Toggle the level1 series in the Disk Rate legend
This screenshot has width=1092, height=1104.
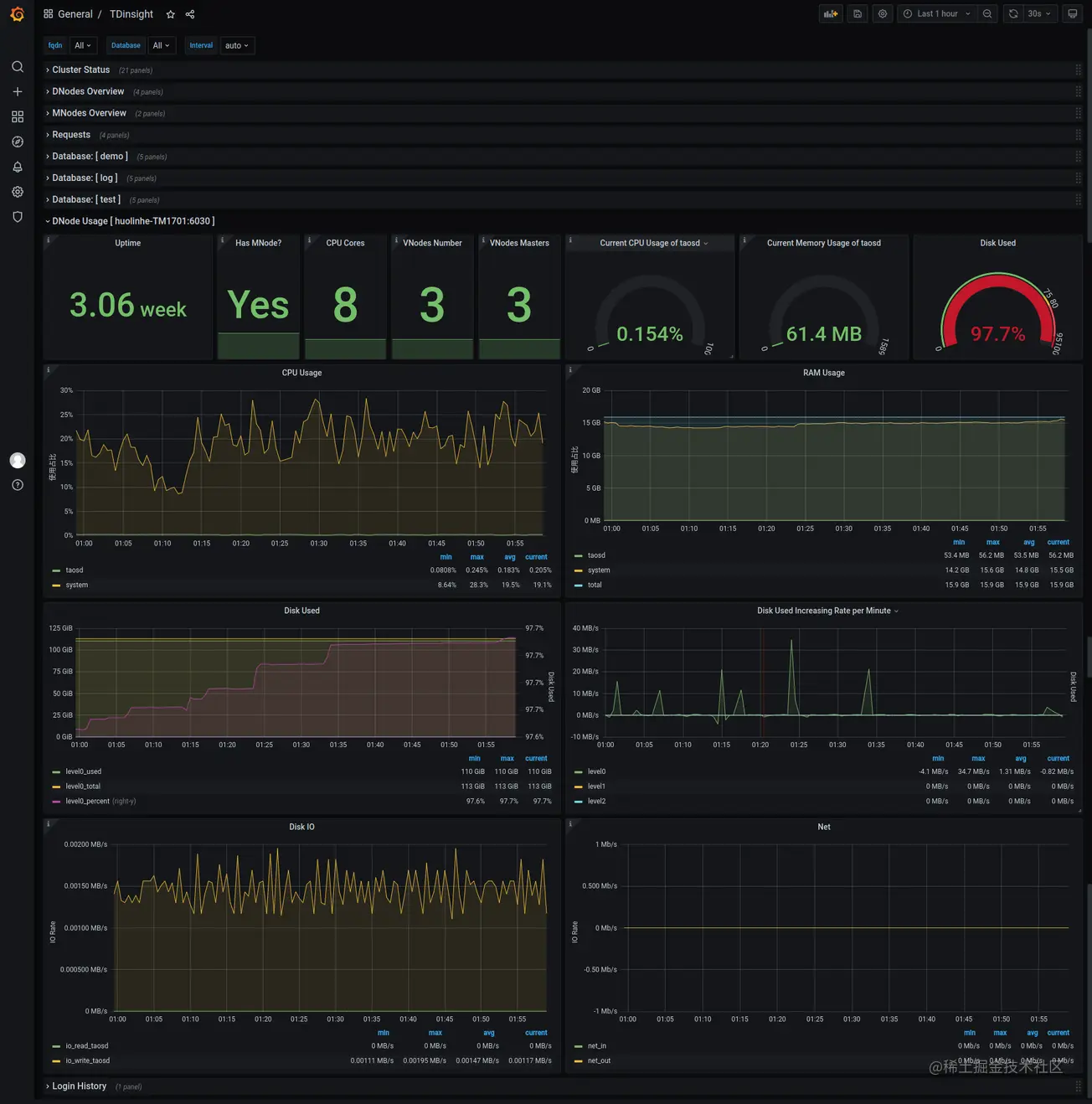point(596,787)
